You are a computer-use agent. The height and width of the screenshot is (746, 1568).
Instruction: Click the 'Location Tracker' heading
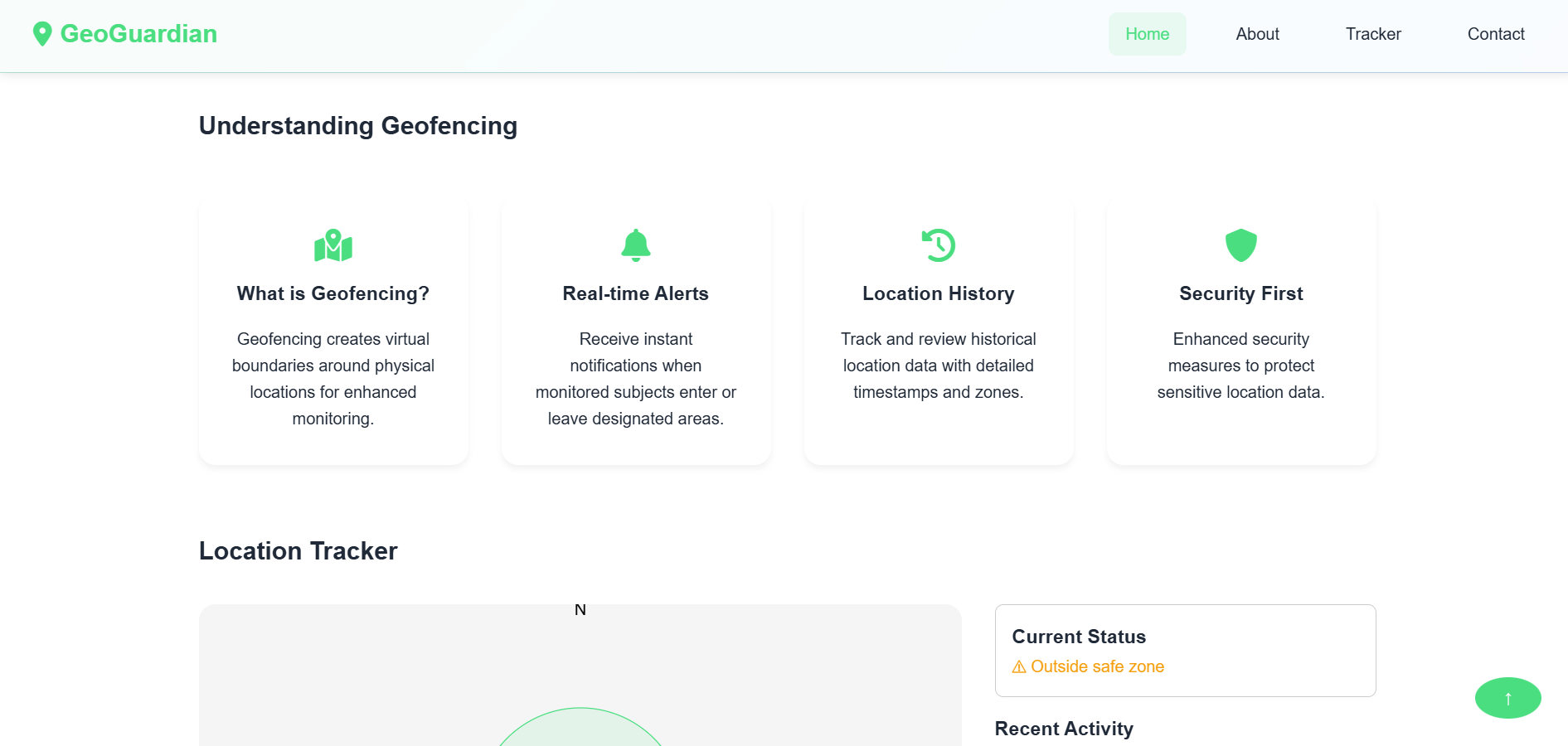pos(299,550)
